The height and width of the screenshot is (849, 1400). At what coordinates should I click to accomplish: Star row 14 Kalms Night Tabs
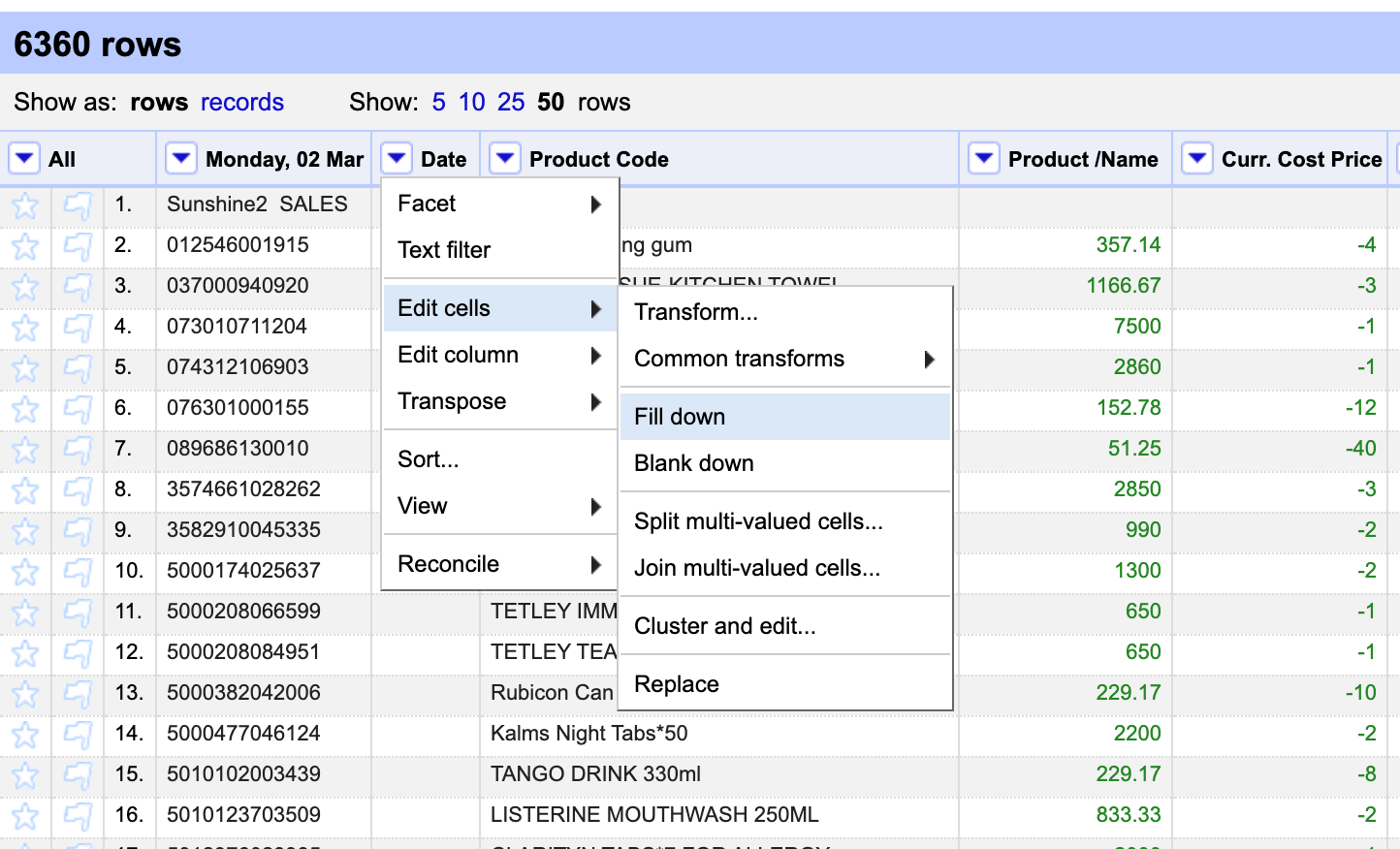tap(25, 735)
